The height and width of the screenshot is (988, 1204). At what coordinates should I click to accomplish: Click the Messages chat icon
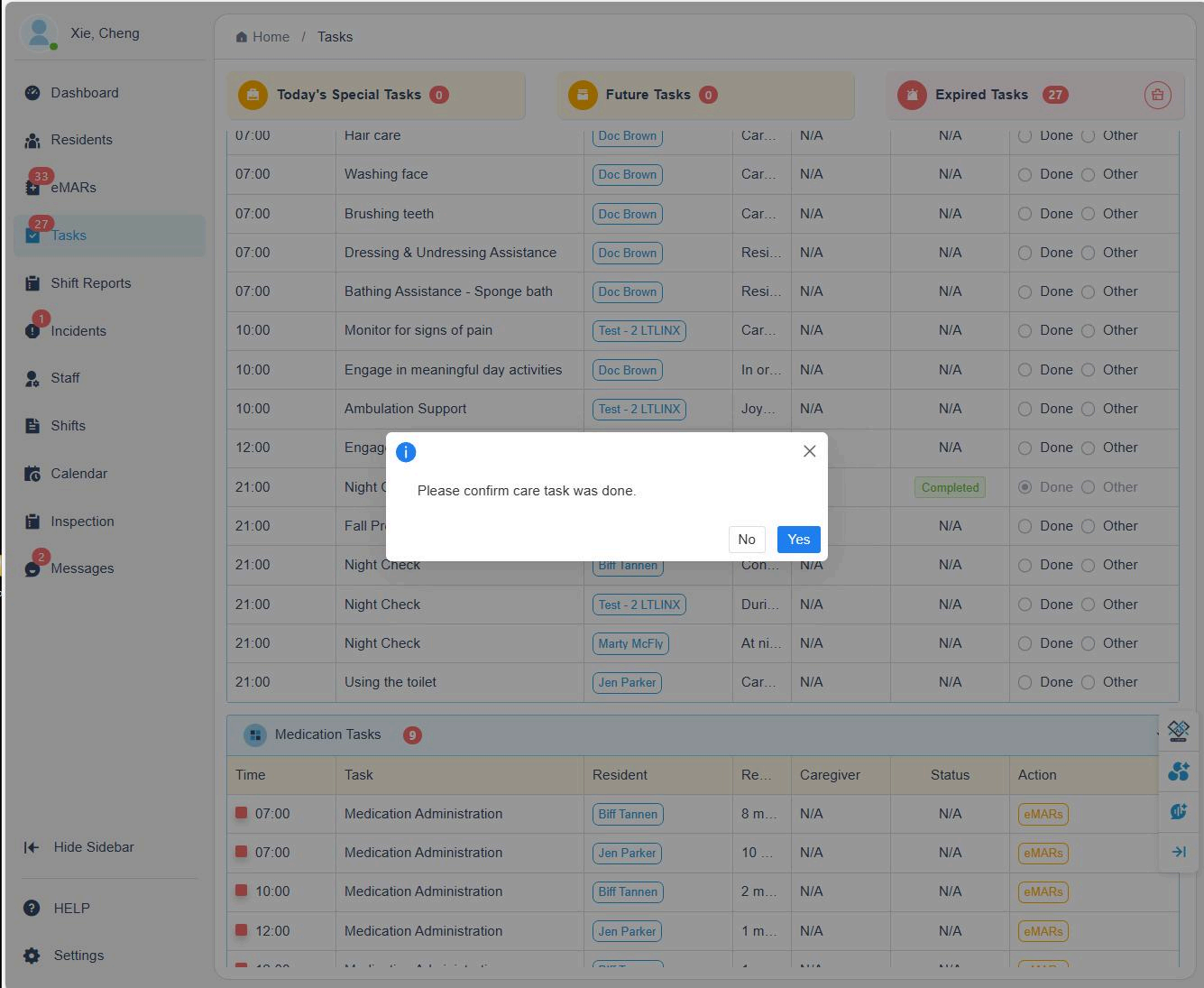32,568
